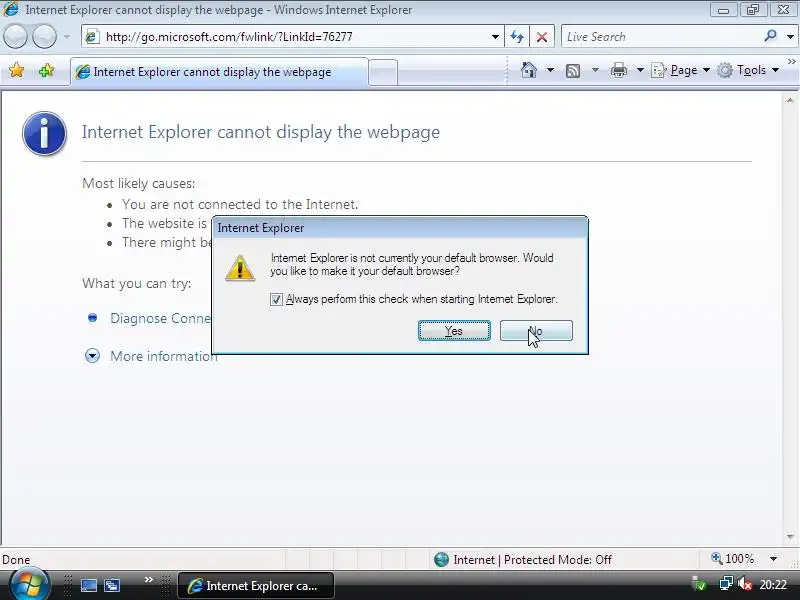Click the warning icon in dialog
This screenshot has height=600, width=800.
(240, 267)
